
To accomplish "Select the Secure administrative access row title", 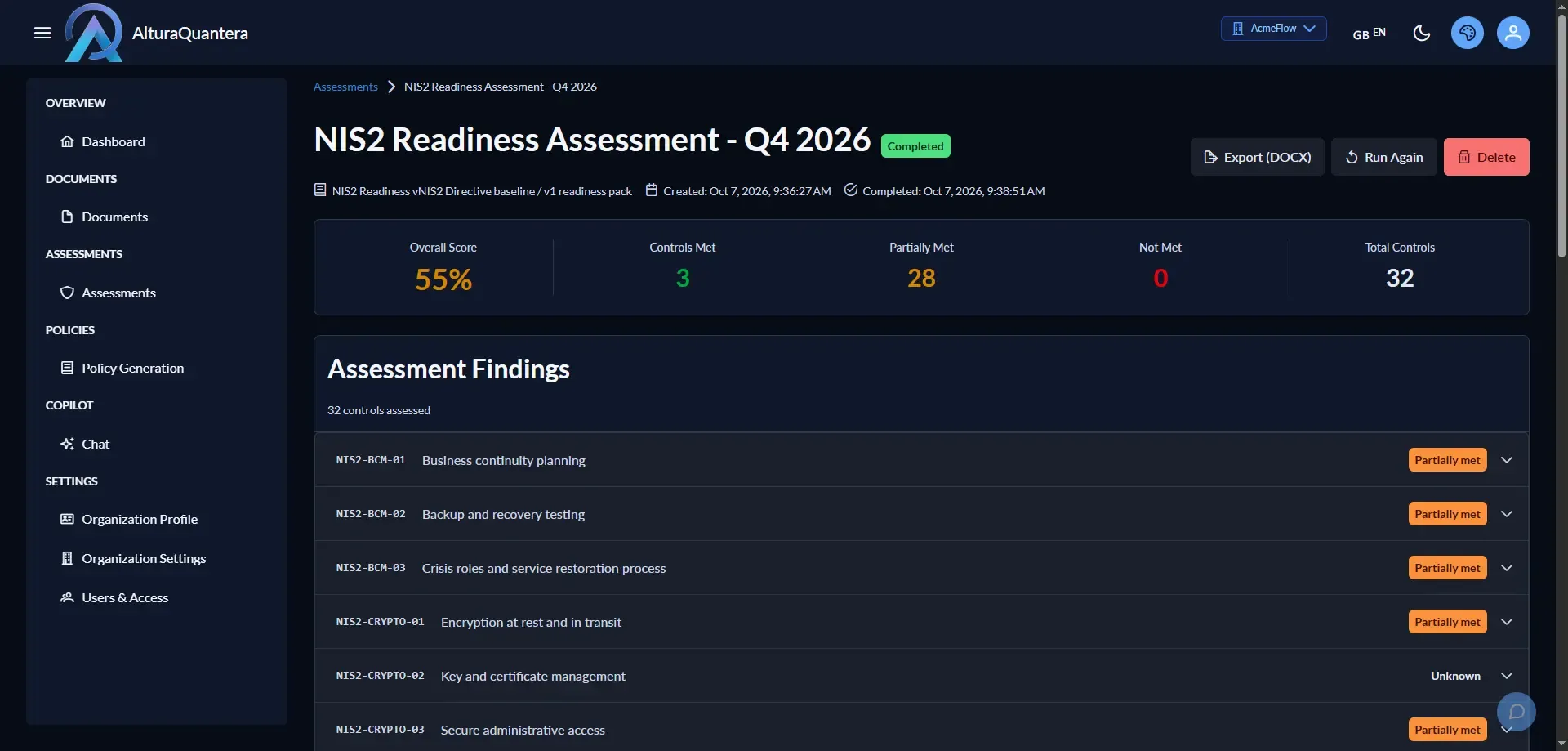I will [x=523, y=730].
